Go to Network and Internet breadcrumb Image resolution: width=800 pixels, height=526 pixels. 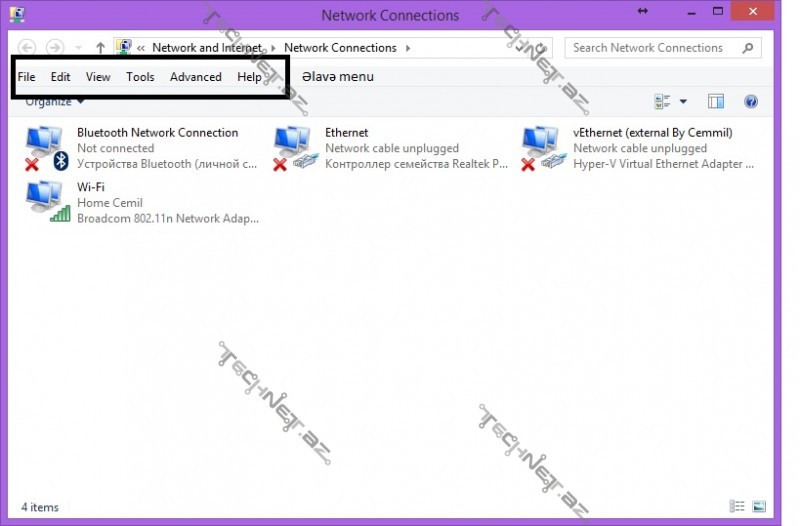(x=207, y=48)
